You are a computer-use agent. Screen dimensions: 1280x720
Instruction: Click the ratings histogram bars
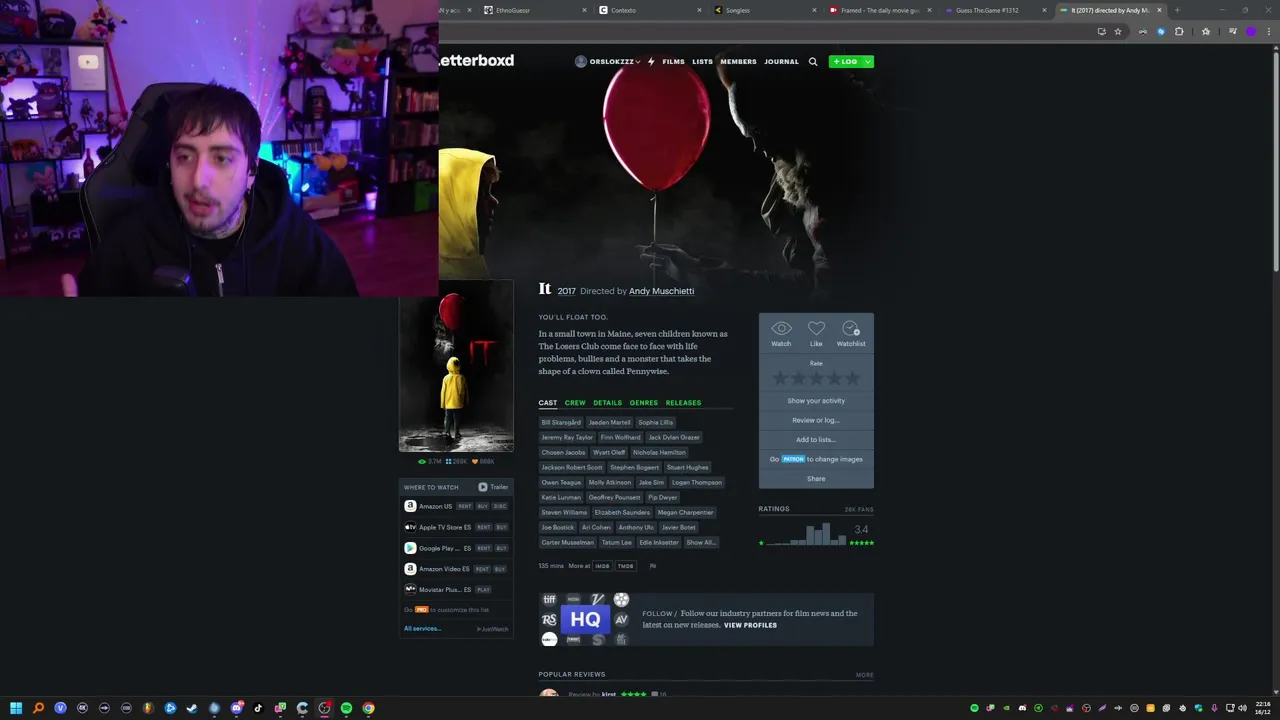804,534
